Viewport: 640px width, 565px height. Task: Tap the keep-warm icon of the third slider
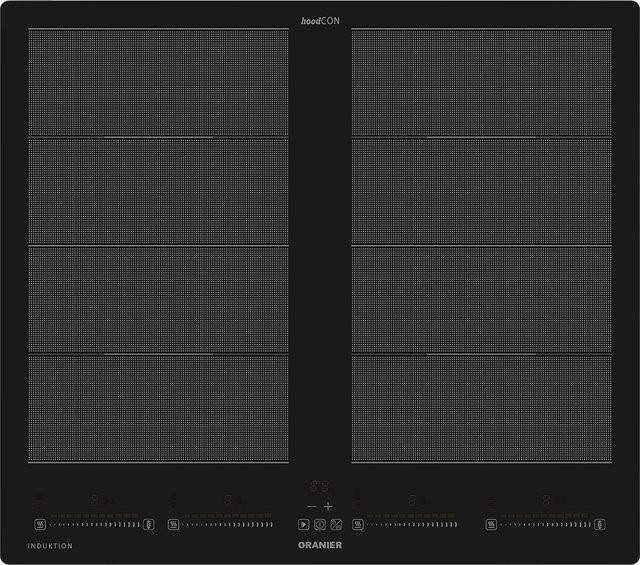click(x=358, y=524)
